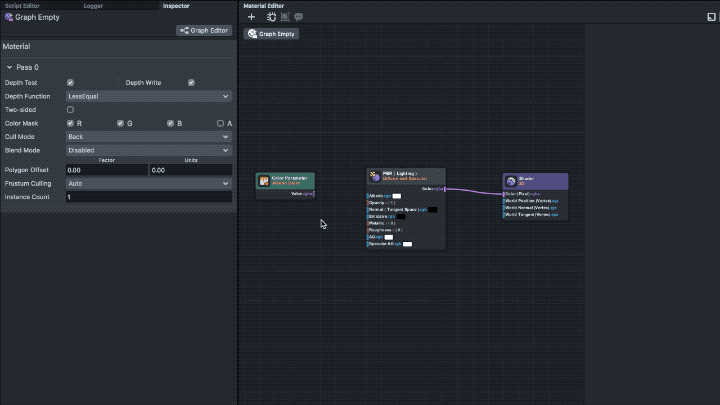720x405 pixels.
Task: Click the frame icon in Material Editor toolbar
Action: 285,17
